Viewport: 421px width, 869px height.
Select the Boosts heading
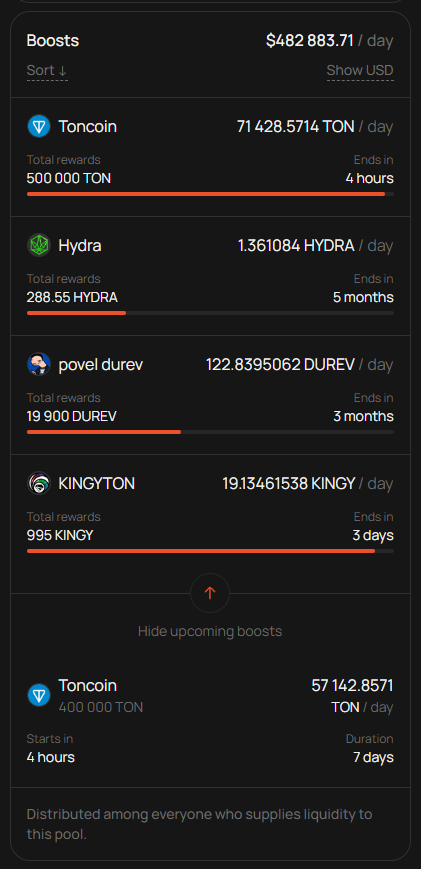click(x=53, y=40)
